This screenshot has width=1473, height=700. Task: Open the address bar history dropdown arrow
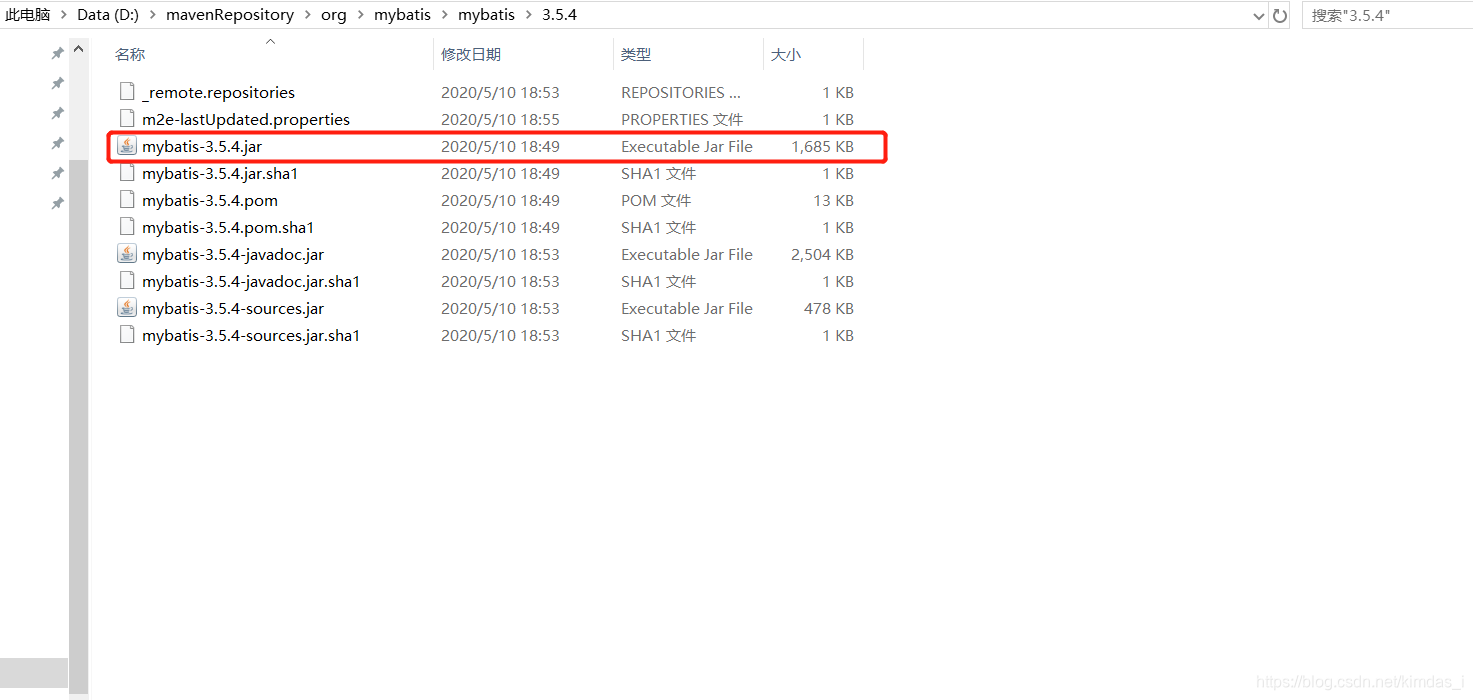(1259, 16)
